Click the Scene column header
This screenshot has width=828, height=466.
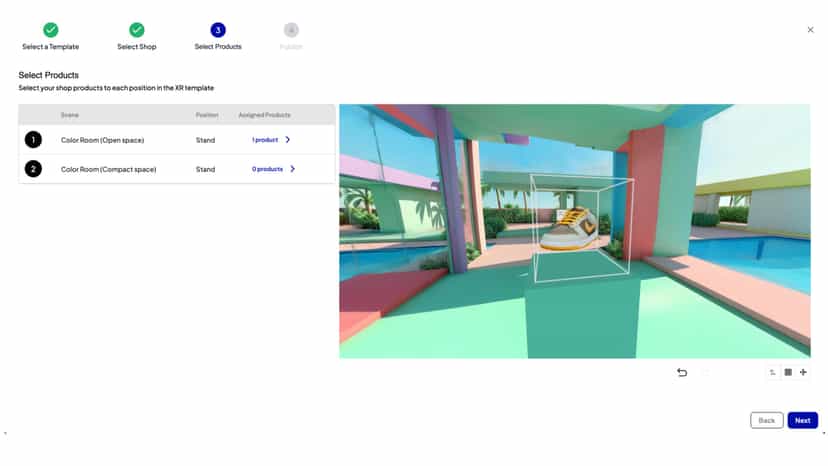(x=70, y=115)
